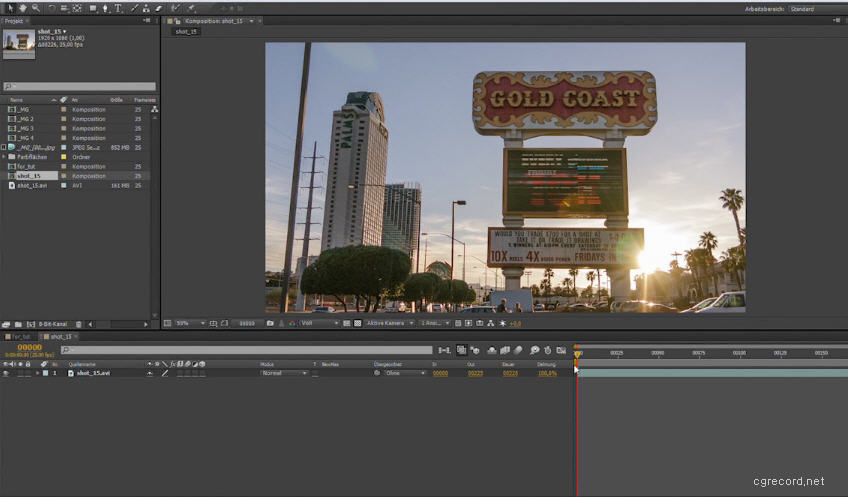Open the view layout dropdown in viewer

pos(435,323)
